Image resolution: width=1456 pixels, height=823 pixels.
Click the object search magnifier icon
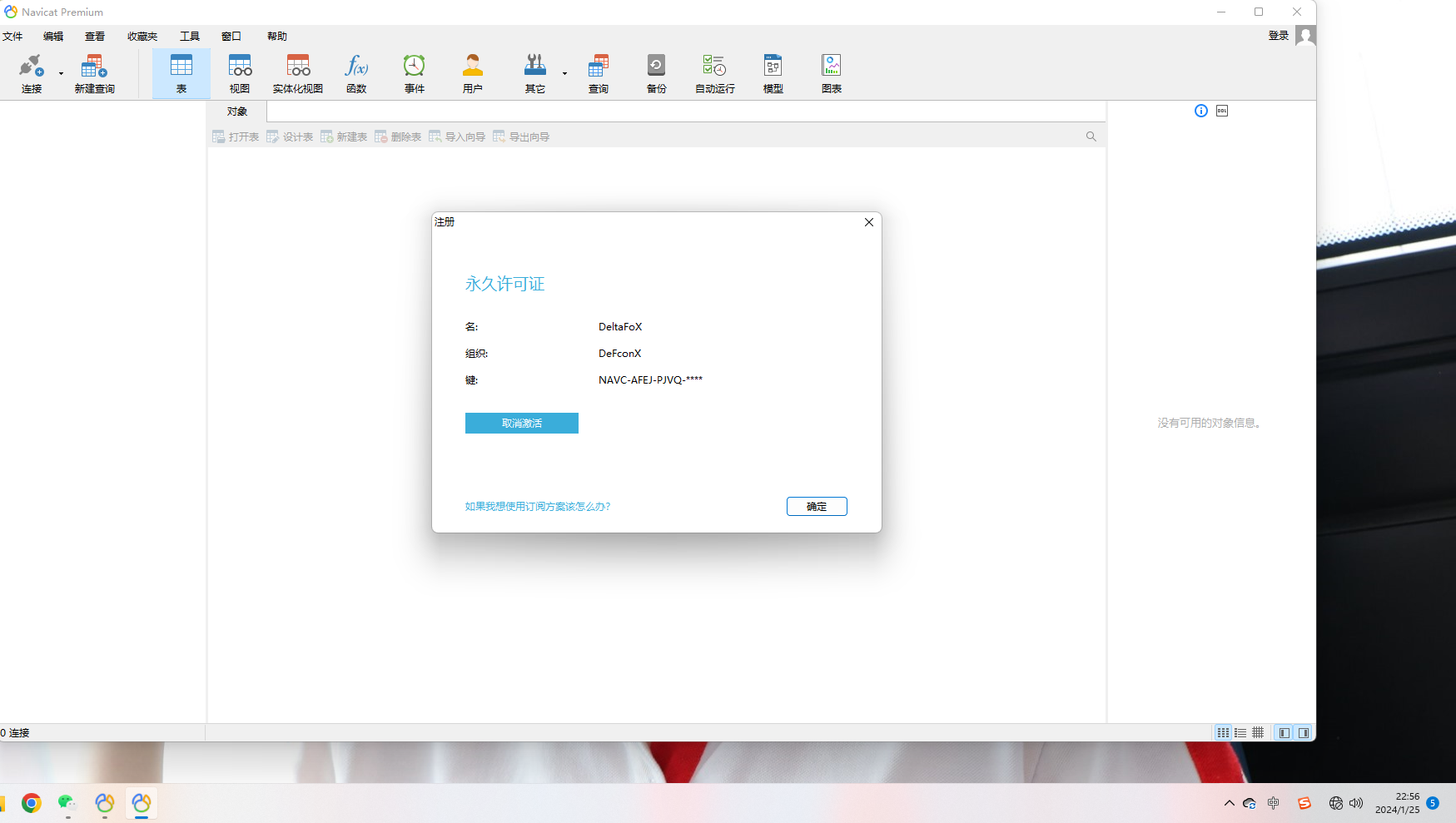coord(1091,136)
